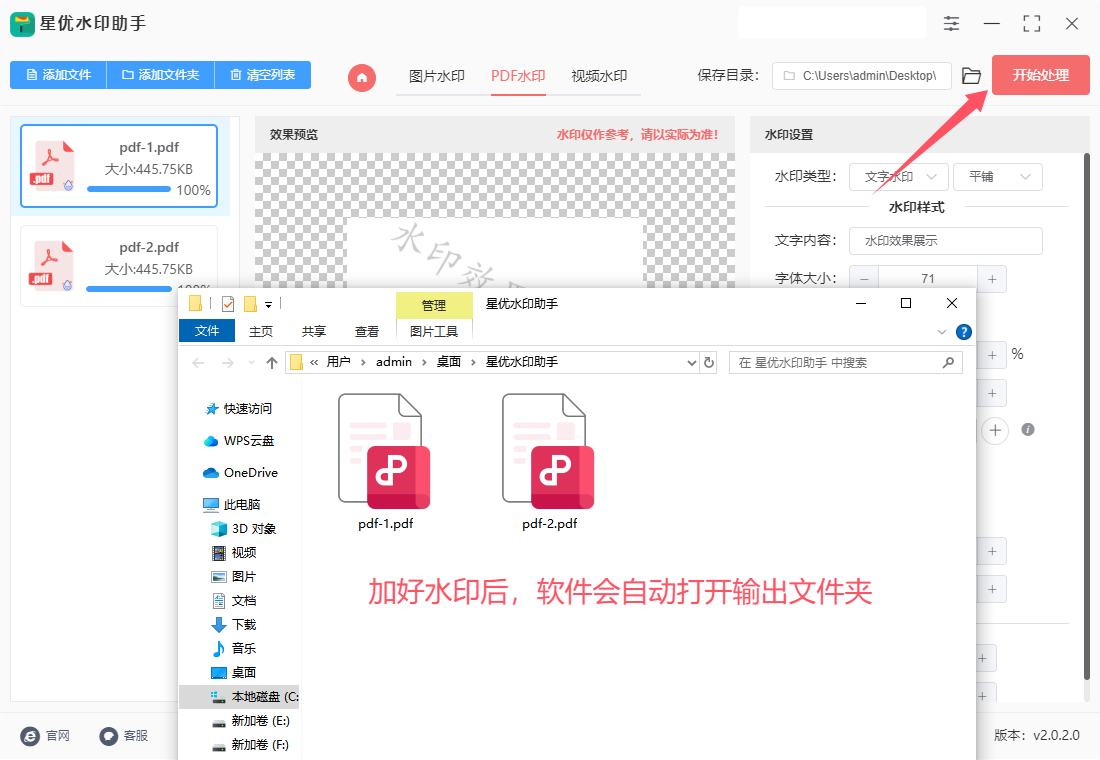Open the folder icon beside the save directory
Viewport: 1100px width, 760px height.
pyautogui.click(x=971, y=76)
